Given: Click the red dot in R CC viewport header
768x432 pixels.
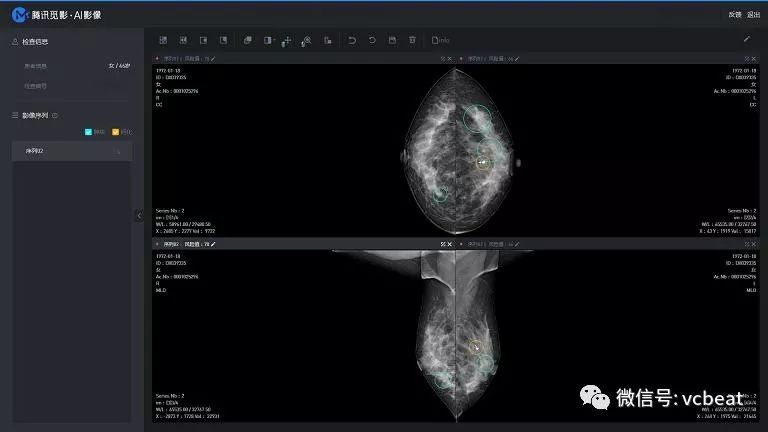Looking at the screenshot, I should pyautogui.click(x=157, y=59).
